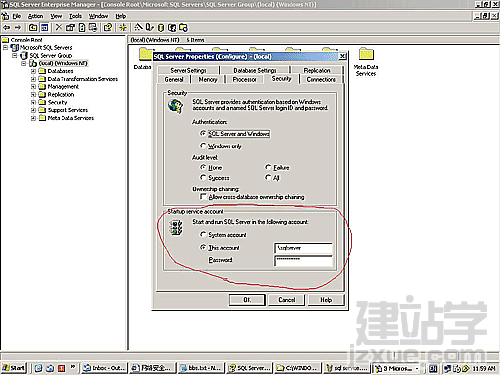Select SQL Server and Windows authentication
This screenshot has height=375, width=500.
[203, 133]
